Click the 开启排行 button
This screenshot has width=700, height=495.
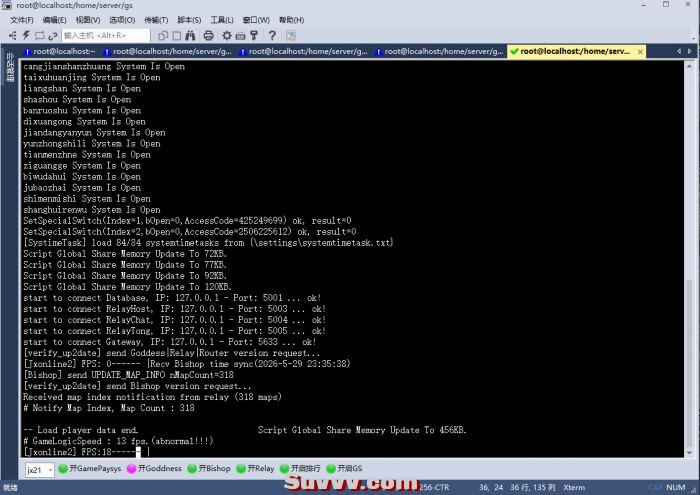pyautogui.click(x=300, y=468)
